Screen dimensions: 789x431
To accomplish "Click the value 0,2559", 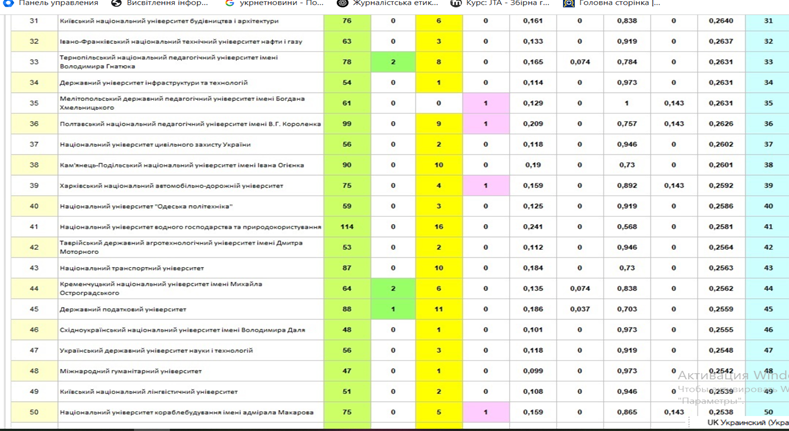I will [x=721, y=309].
